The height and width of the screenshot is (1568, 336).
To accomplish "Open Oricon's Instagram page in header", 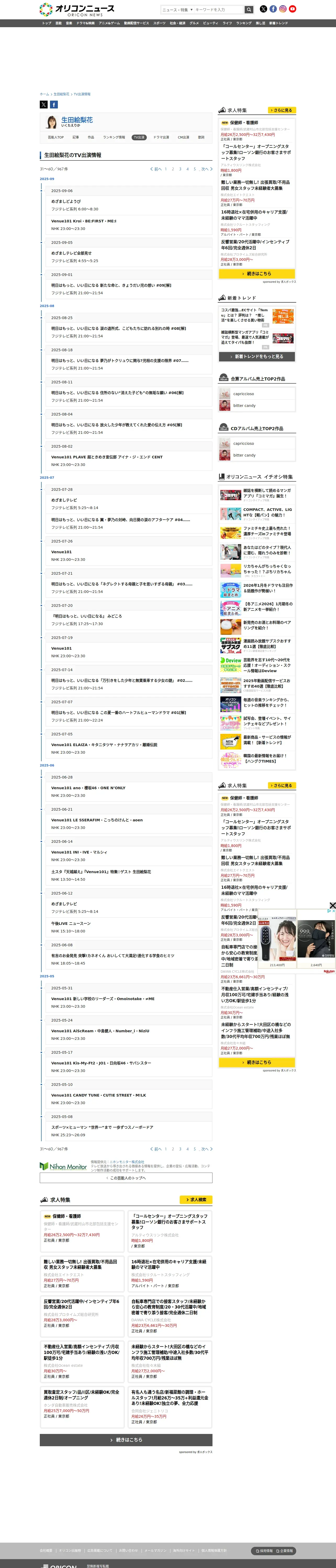I will (x=283, y=9).
